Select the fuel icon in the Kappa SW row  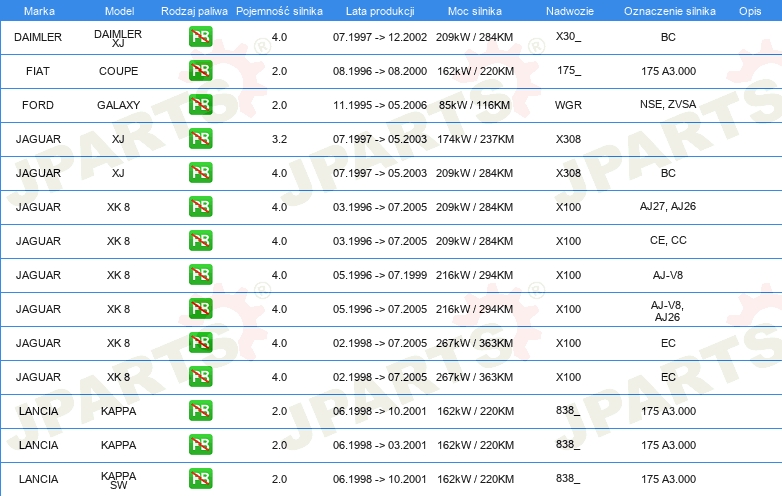tap(200, 479)
